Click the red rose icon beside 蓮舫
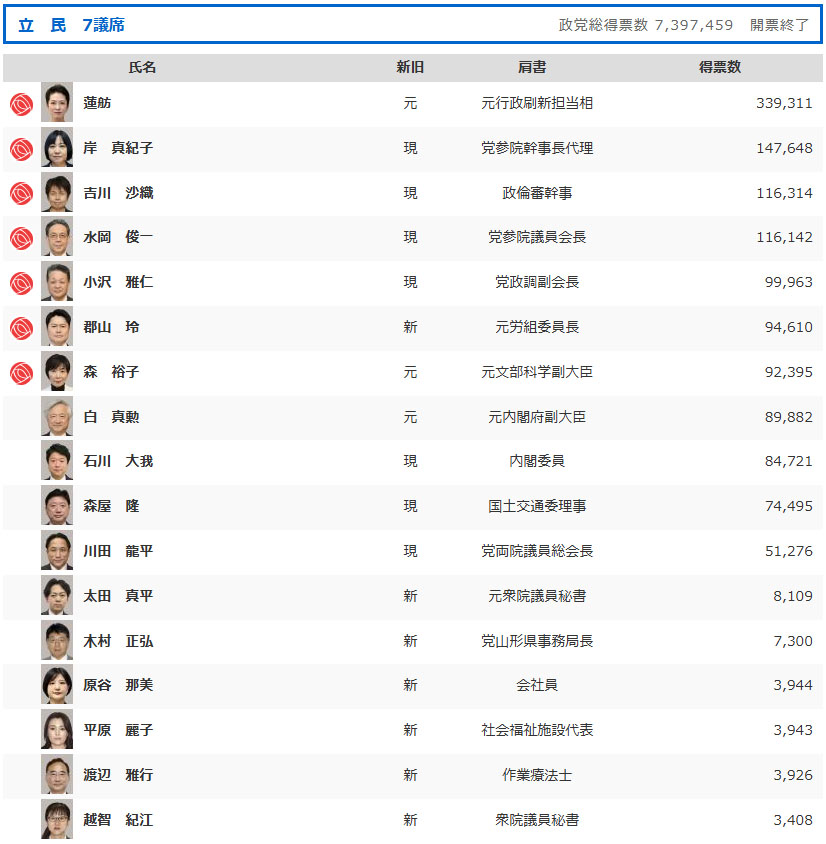826x844 pixels. (22, 104)
